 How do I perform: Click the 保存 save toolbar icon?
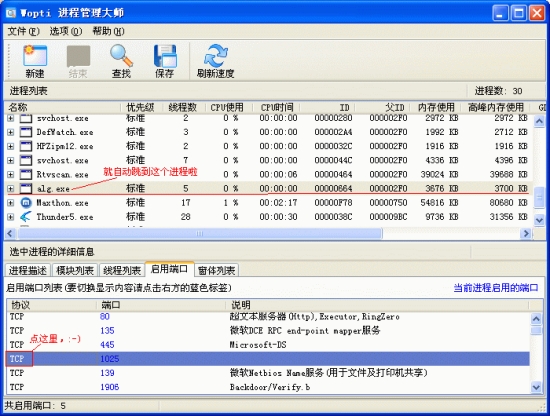click(165, 55)
